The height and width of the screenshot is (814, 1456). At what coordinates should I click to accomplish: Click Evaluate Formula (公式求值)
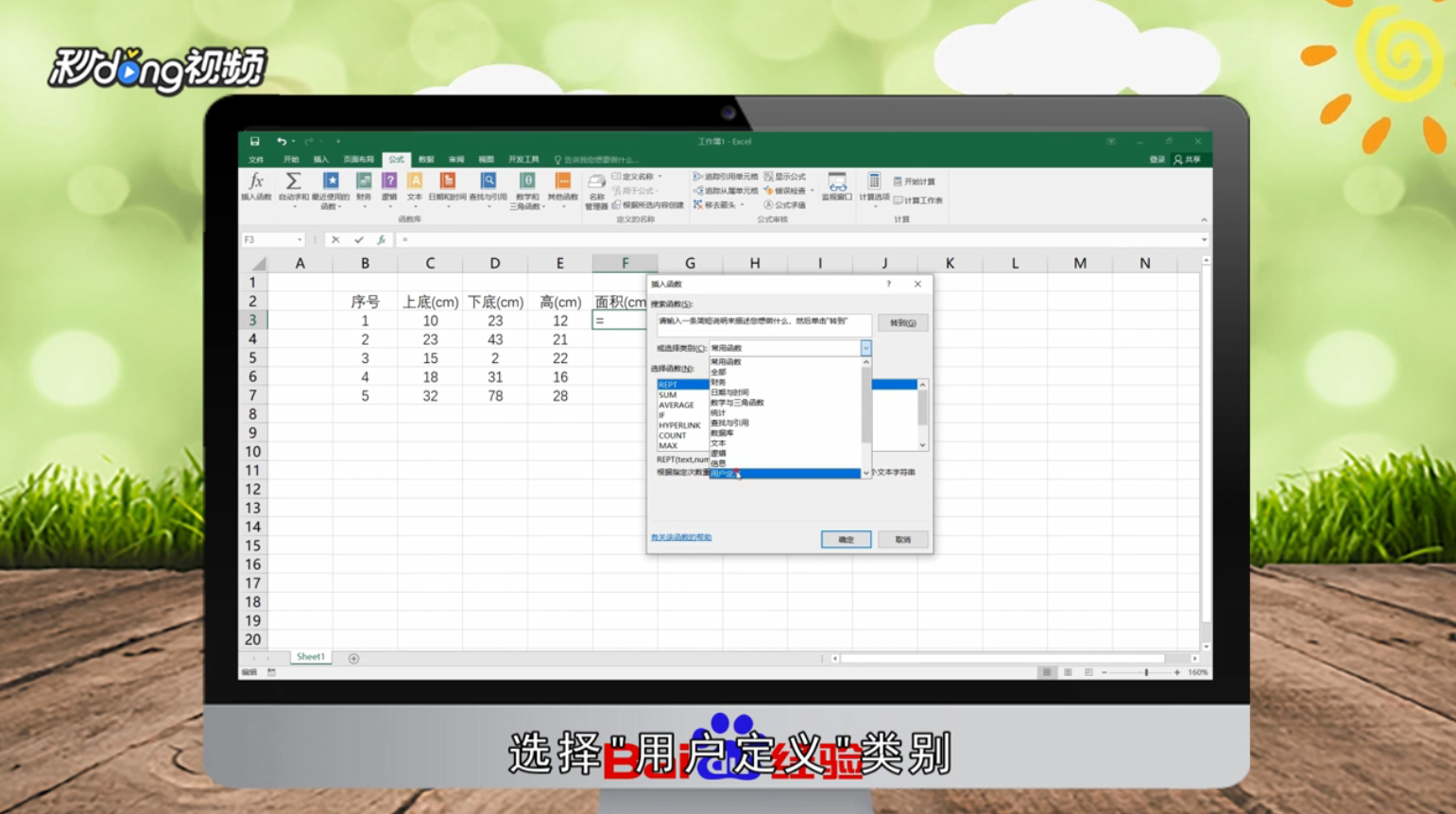tap(785, 205)
